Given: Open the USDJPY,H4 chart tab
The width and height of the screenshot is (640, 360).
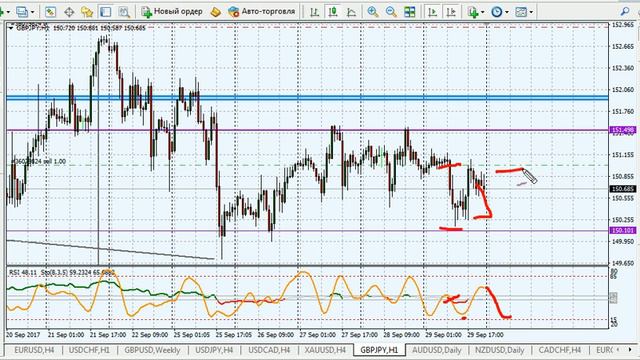Looking at the screenshot, I should click(x=214, y=350).
